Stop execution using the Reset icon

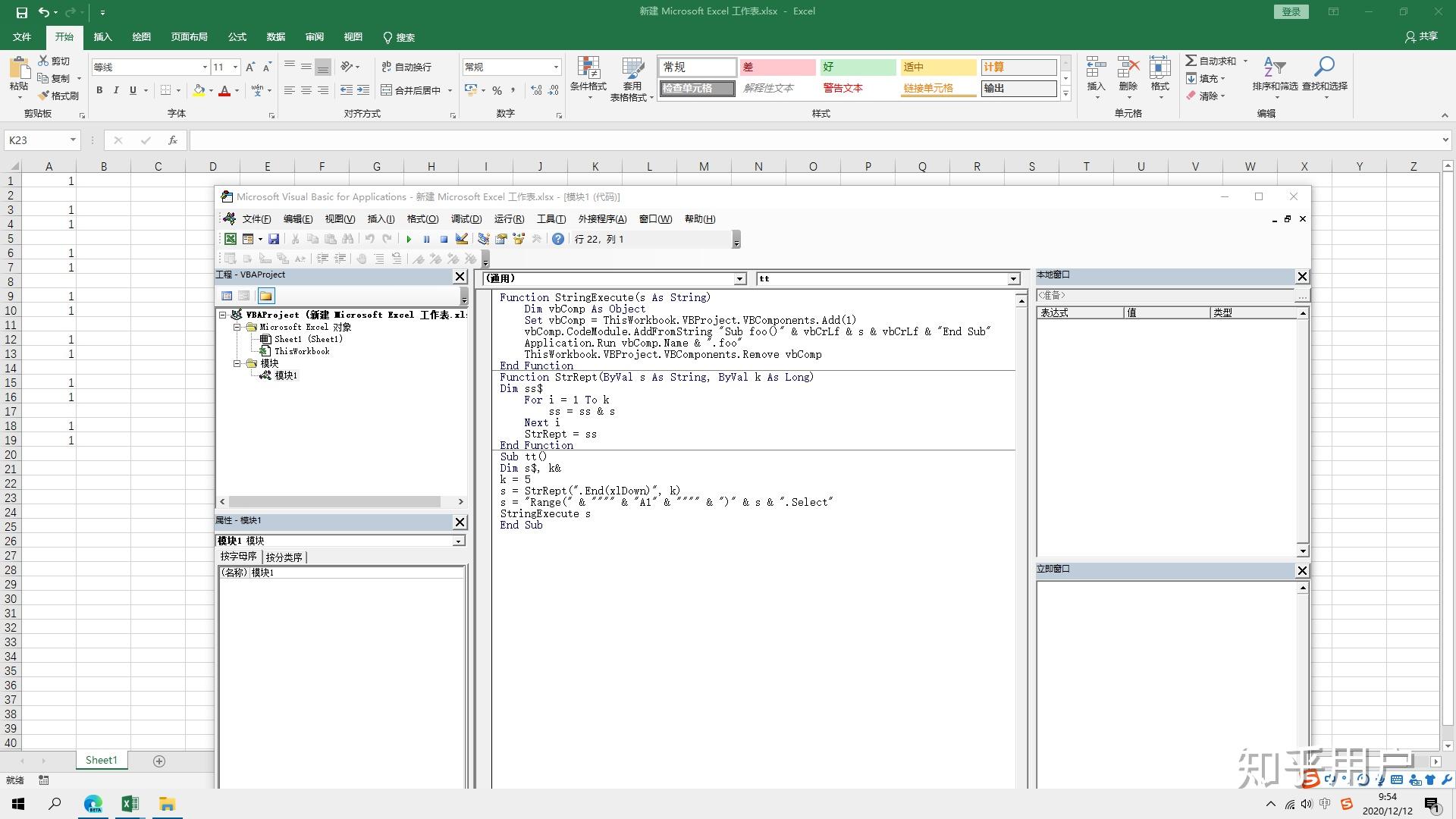pyautogui.click(x=444, y=239)
